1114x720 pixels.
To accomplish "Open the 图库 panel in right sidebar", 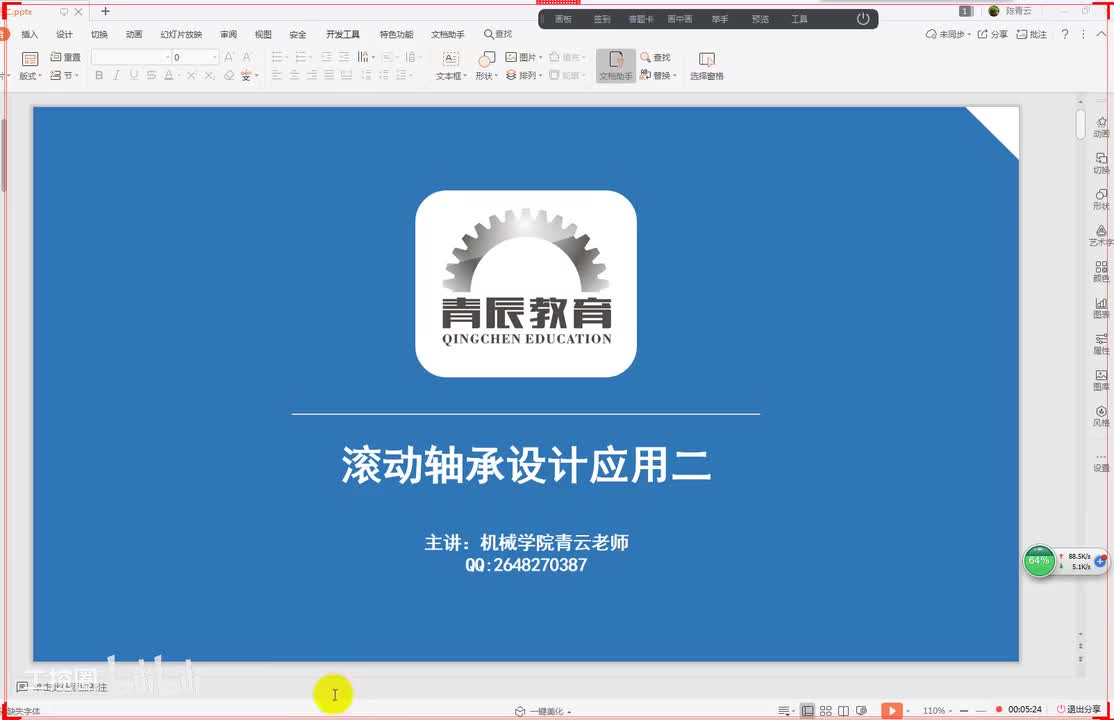I will pos(1101,380).
